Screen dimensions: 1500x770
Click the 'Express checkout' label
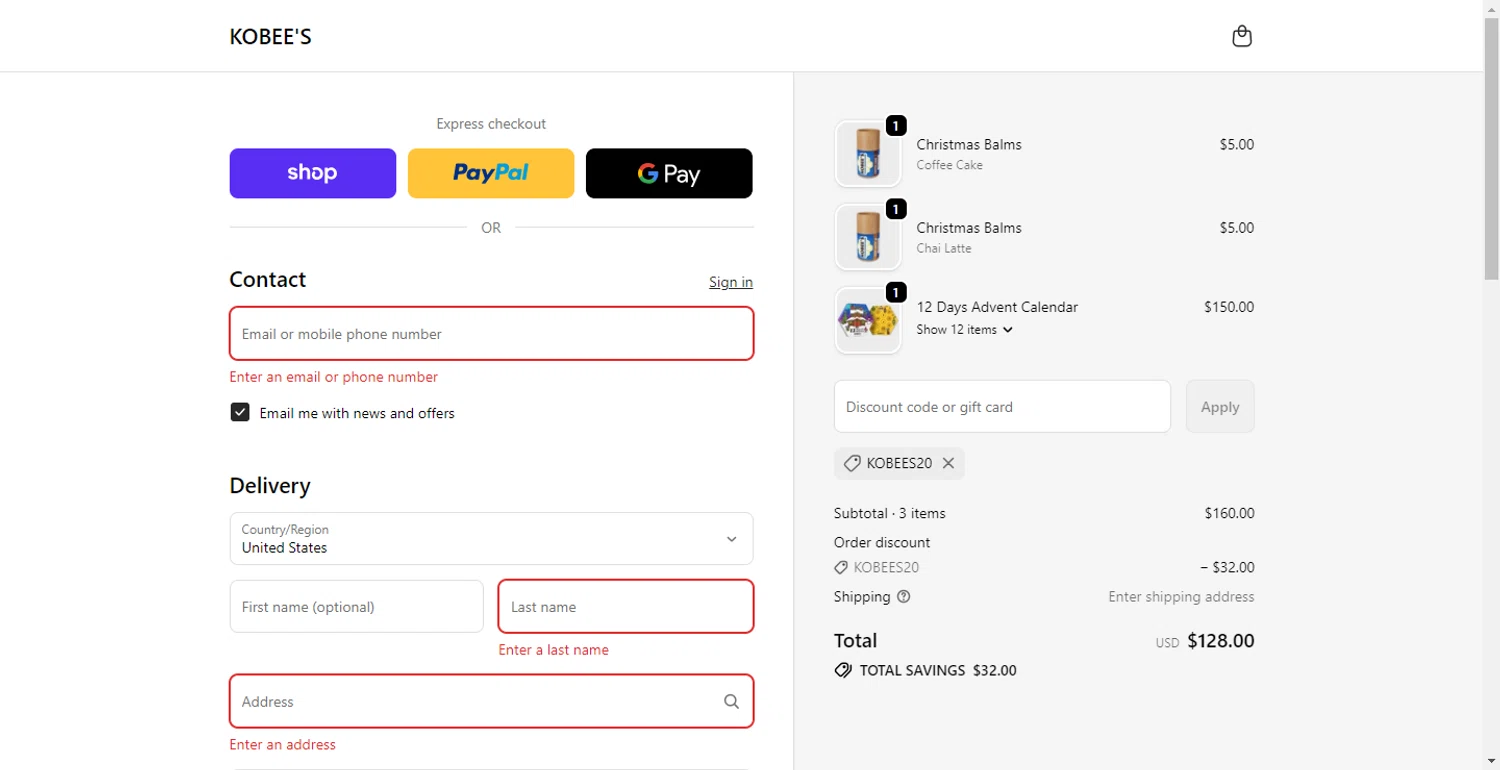pos(491,124)
